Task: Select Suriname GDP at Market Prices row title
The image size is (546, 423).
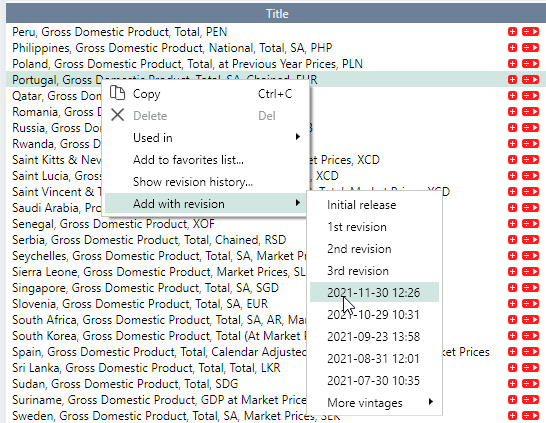Action: (x=159, y=400)
